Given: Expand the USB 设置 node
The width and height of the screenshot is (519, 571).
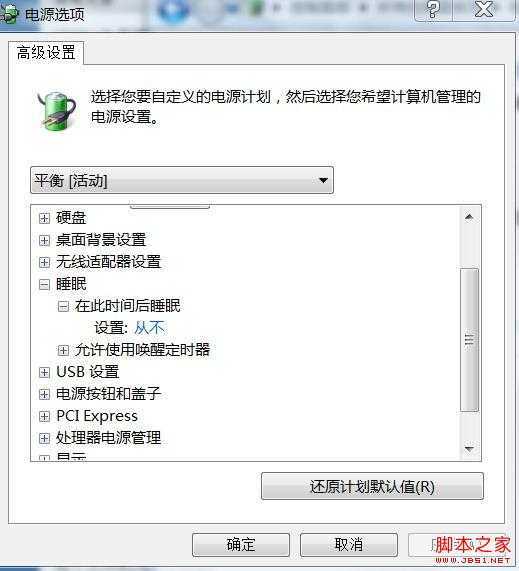Looking at the screenshot, I should [x=44, y=373].
